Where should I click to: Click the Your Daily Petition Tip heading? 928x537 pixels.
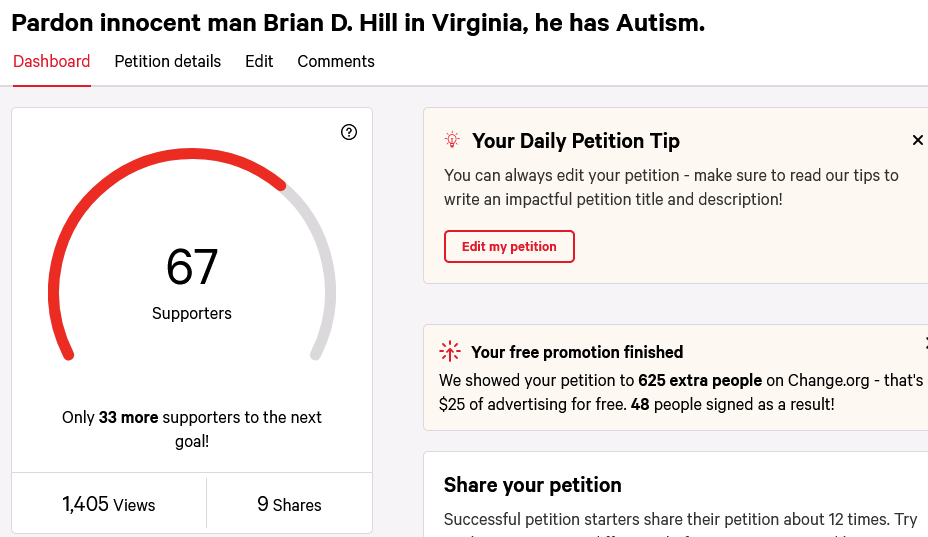[576, 141]
